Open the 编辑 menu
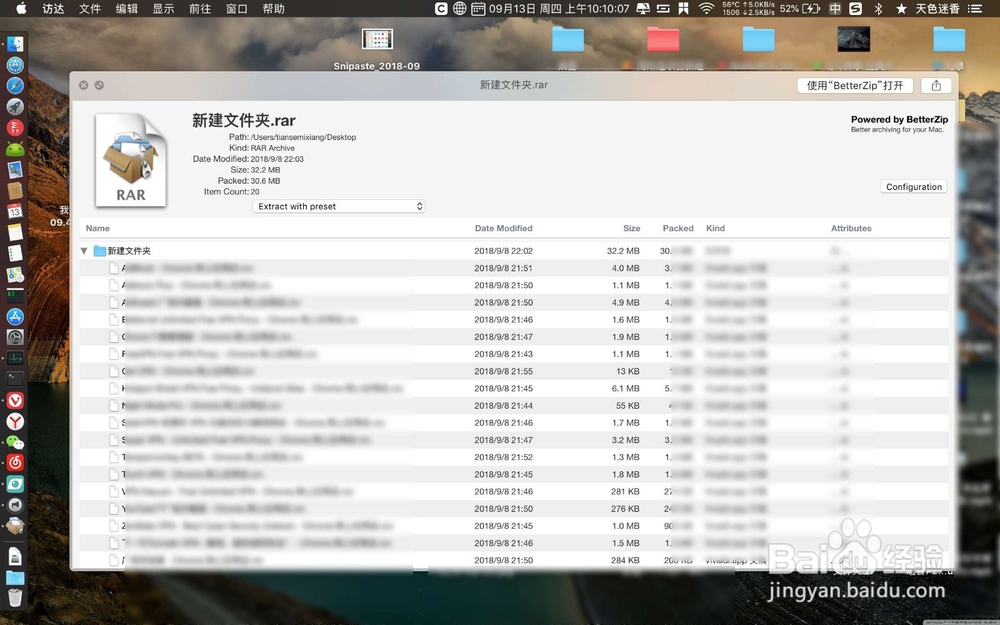1000x625 pixels. [x=127, y=8]
